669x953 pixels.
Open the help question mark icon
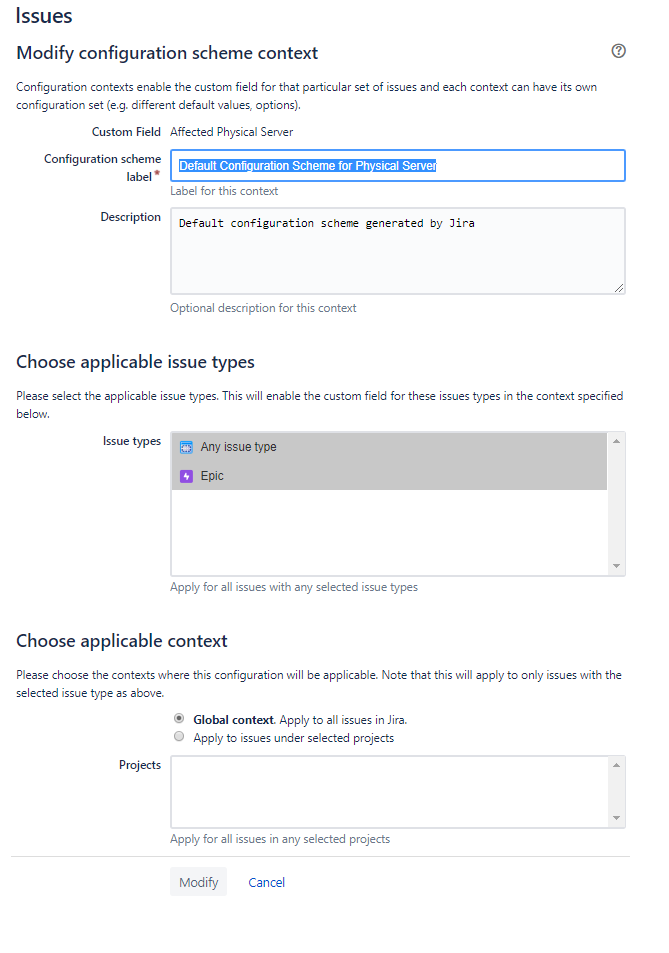(618, 52)
